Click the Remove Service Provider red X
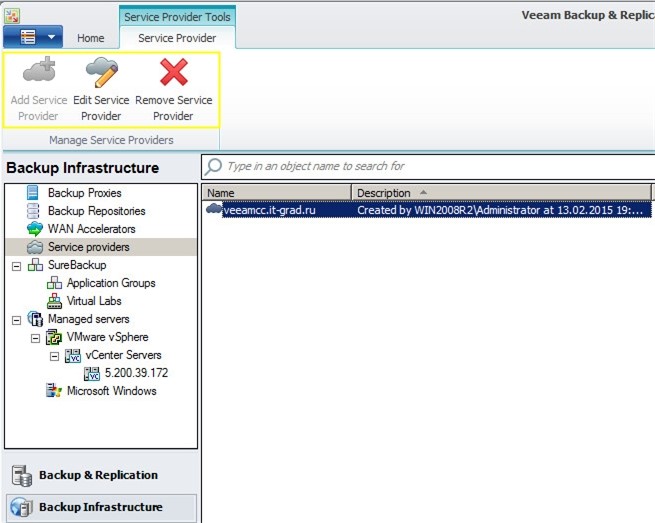Image resolution: width=655 pixels, height=523 pixels. [x=174, y=73]
